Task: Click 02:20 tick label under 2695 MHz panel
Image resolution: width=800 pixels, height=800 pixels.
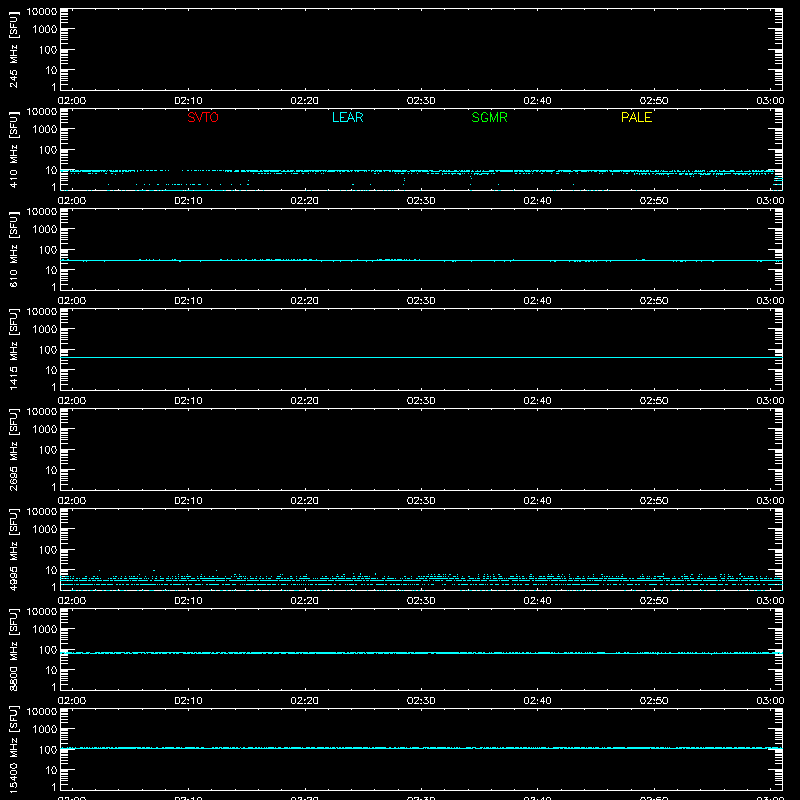Action: 305,501
